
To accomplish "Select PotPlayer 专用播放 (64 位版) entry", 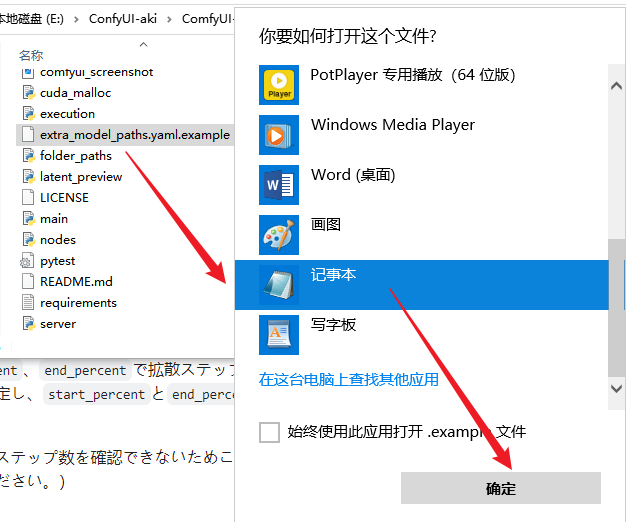I will point(422,85).
